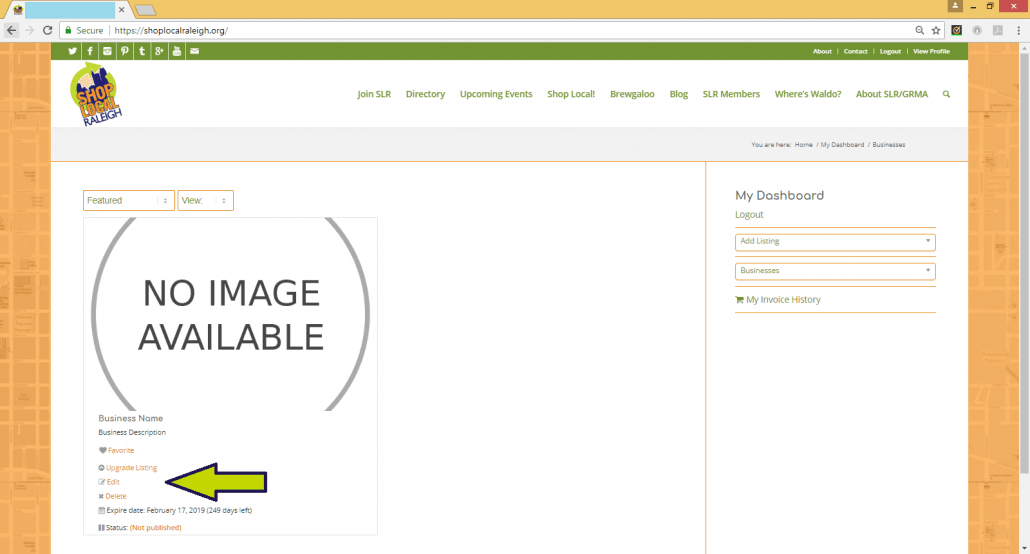The width and height of the screenshot is (1030, 554).
Task: Open the Twitter social icon
Action: click(72, 51)
